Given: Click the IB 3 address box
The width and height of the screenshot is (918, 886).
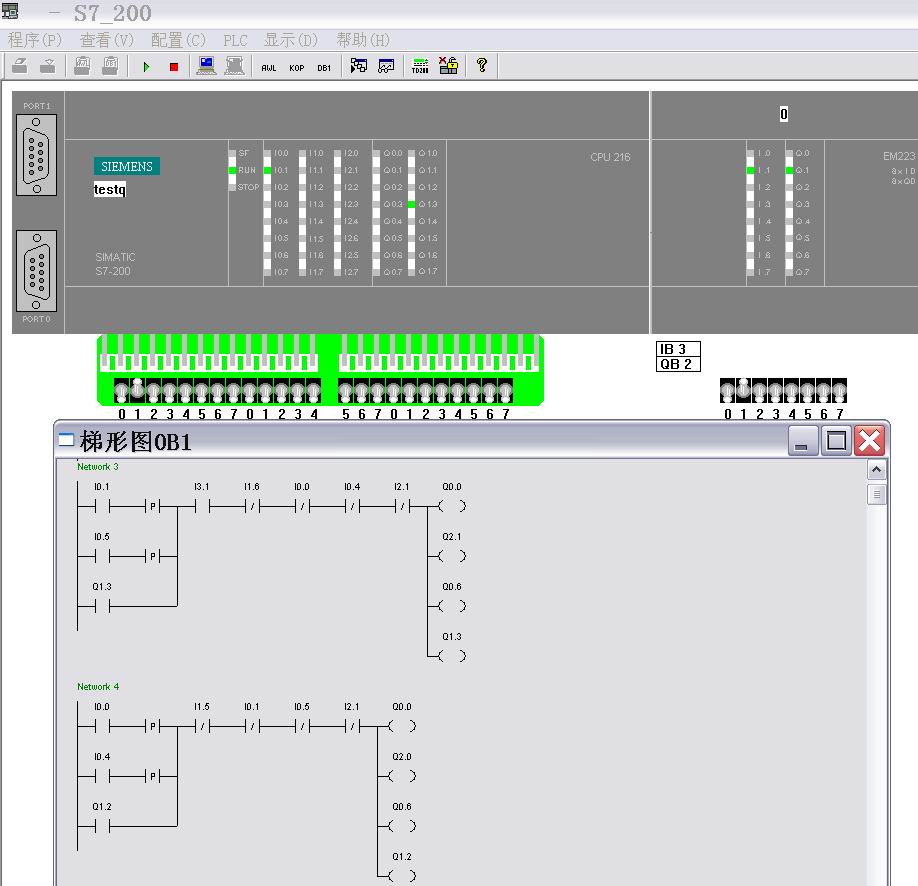Looking at the screenshot, I should tap(678, 349).
